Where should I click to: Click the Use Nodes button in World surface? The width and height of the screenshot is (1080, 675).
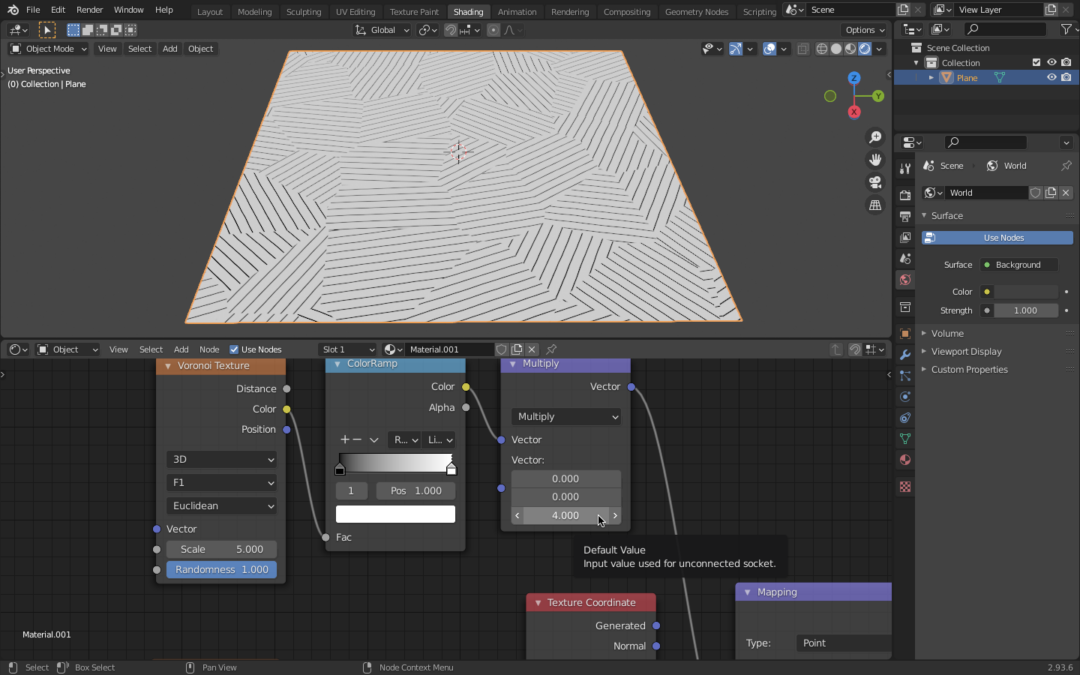point(996,237)
